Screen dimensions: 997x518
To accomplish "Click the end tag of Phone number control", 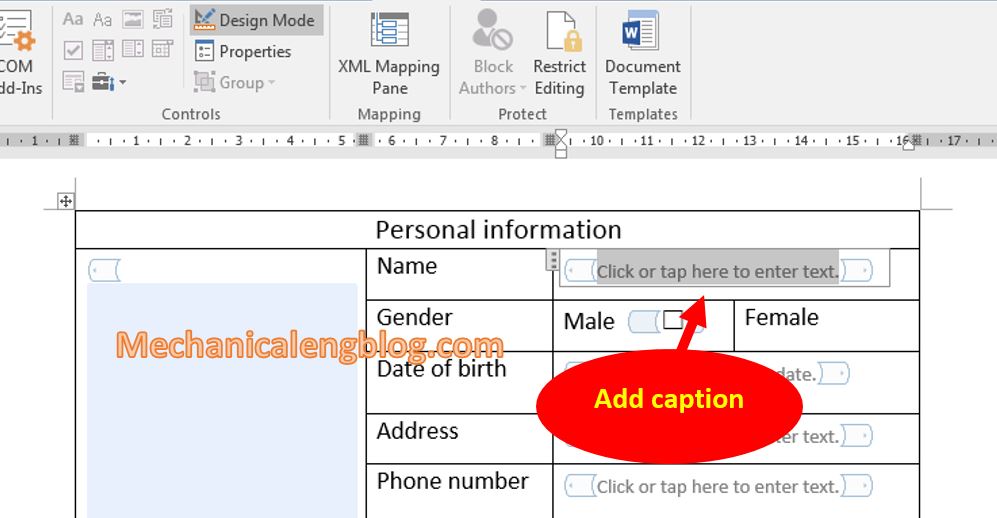I will [x=856, y=486].
